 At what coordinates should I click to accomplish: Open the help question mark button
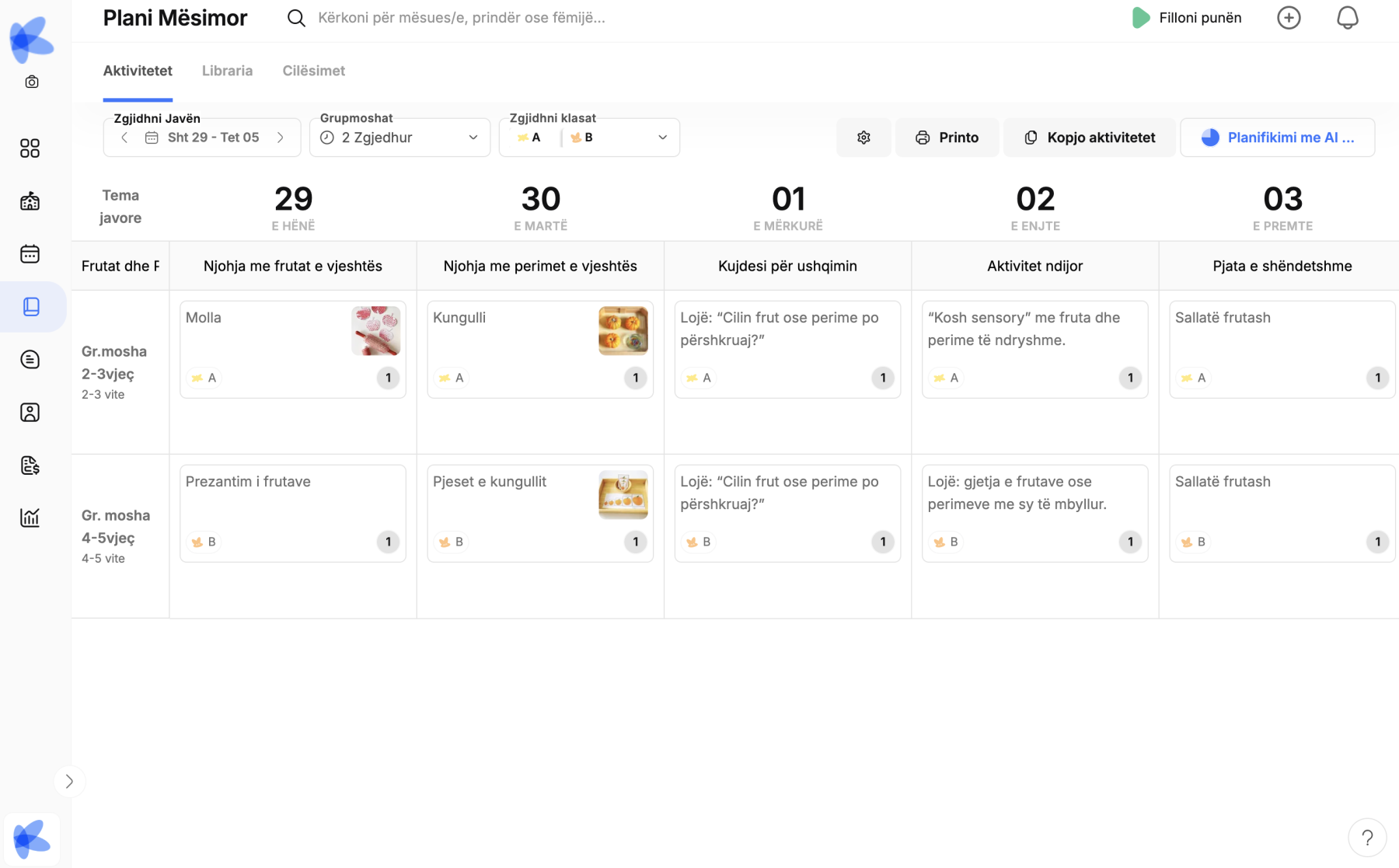pos(1367,838)
